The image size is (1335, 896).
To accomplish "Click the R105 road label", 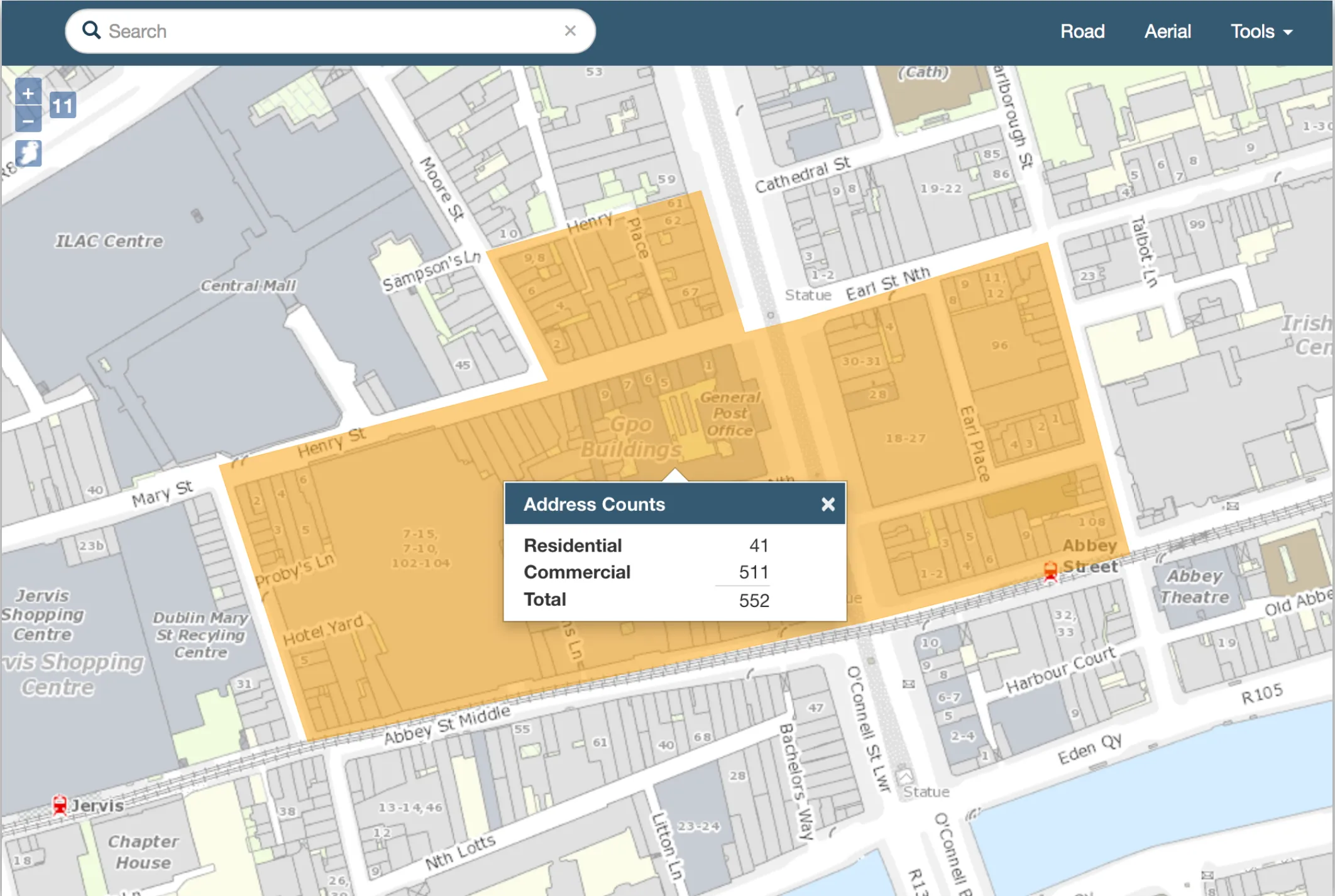I will 1261,694.
